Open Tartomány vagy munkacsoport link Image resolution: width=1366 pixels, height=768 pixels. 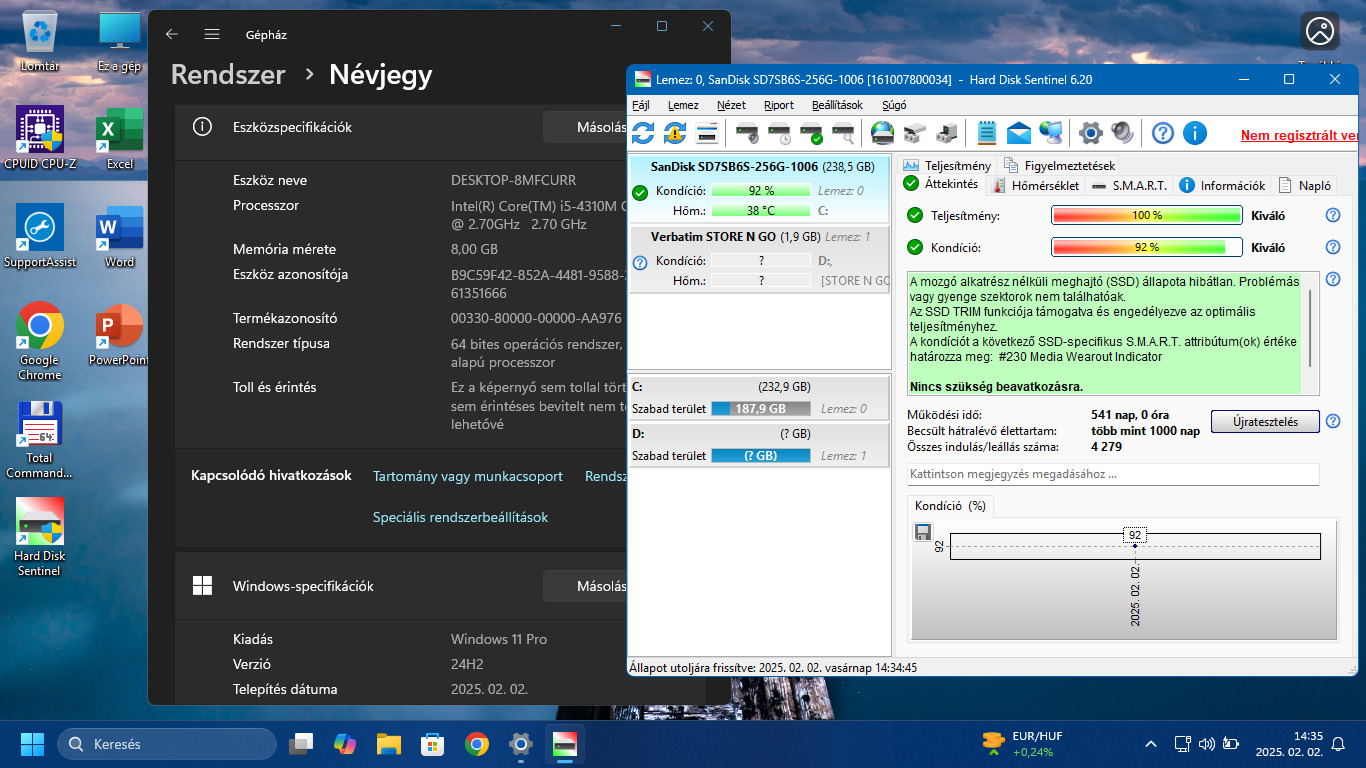(468, 476)
